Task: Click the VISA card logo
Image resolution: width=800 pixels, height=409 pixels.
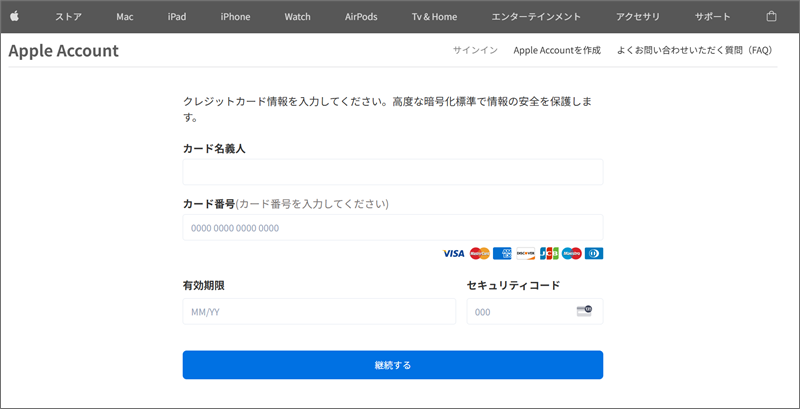Action: point(454,253)
